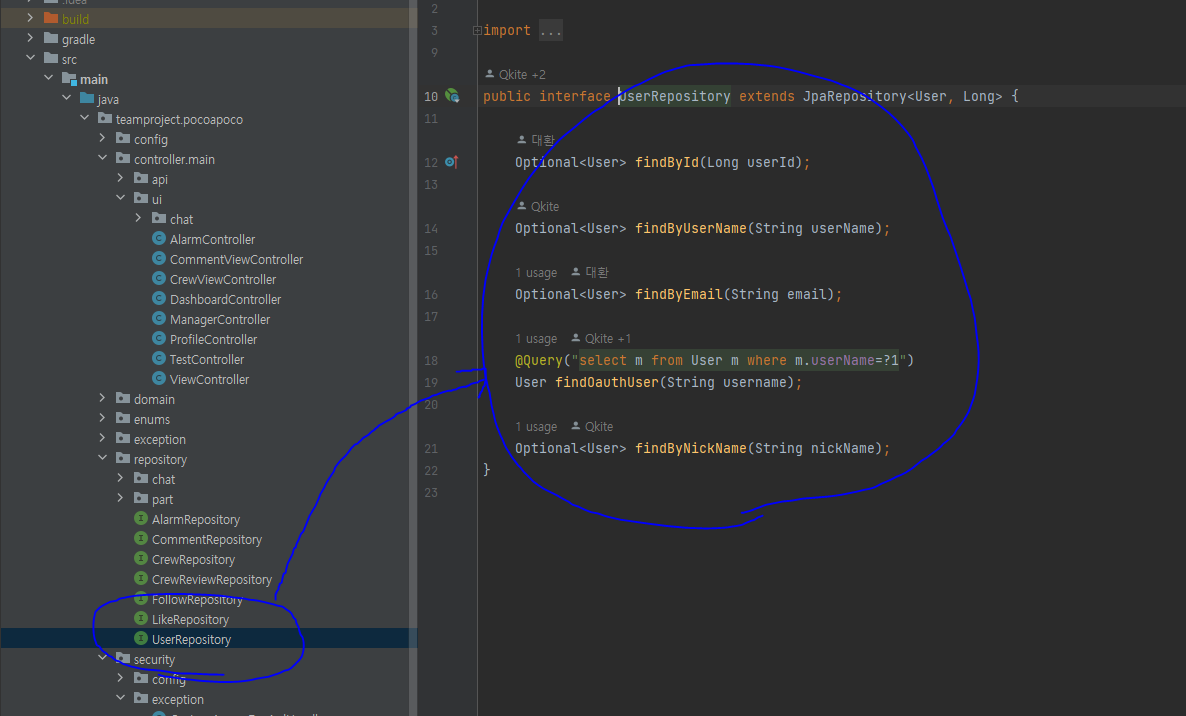Collapse the java folder
Viewport: 1186px width, 716px height.
coord(67,98)
